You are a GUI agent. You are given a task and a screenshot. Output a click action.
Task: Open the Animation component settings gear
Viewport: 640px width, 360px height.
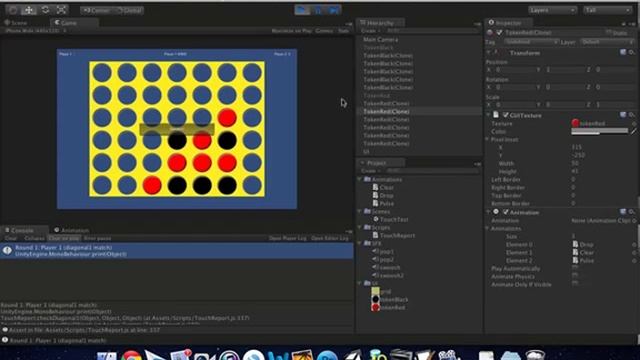(x=631, y=212)
